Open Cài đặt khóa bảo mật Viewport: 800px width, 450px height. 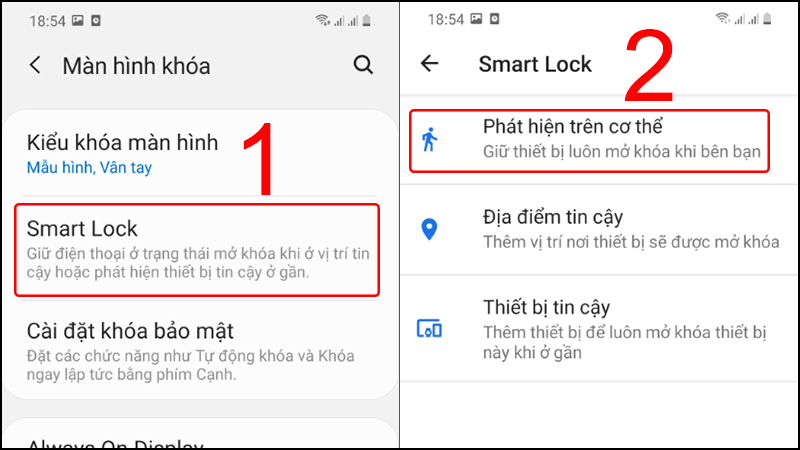point(199,351)
